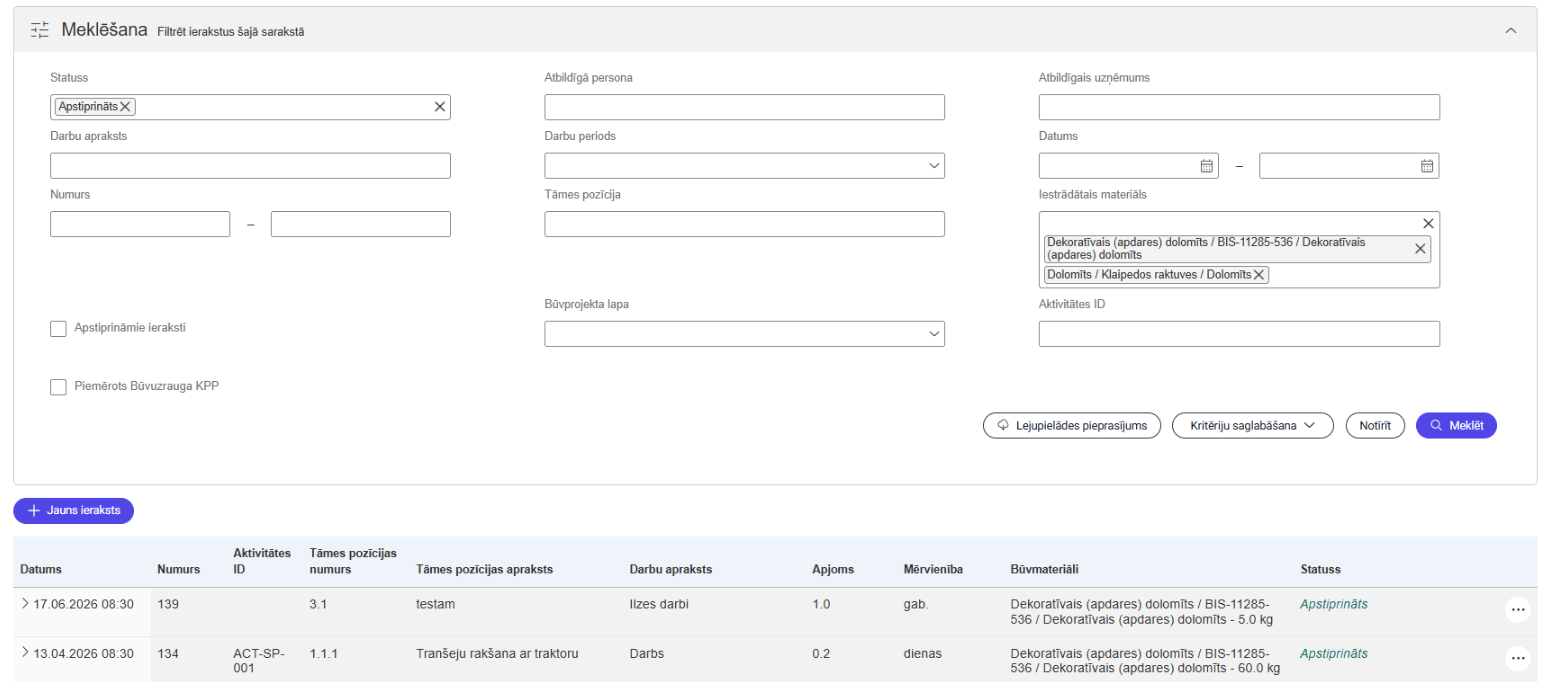Open Būvprojekta lapa dropdown
Viewport: 1547px width, 682px height.
[x=744, y=334]
